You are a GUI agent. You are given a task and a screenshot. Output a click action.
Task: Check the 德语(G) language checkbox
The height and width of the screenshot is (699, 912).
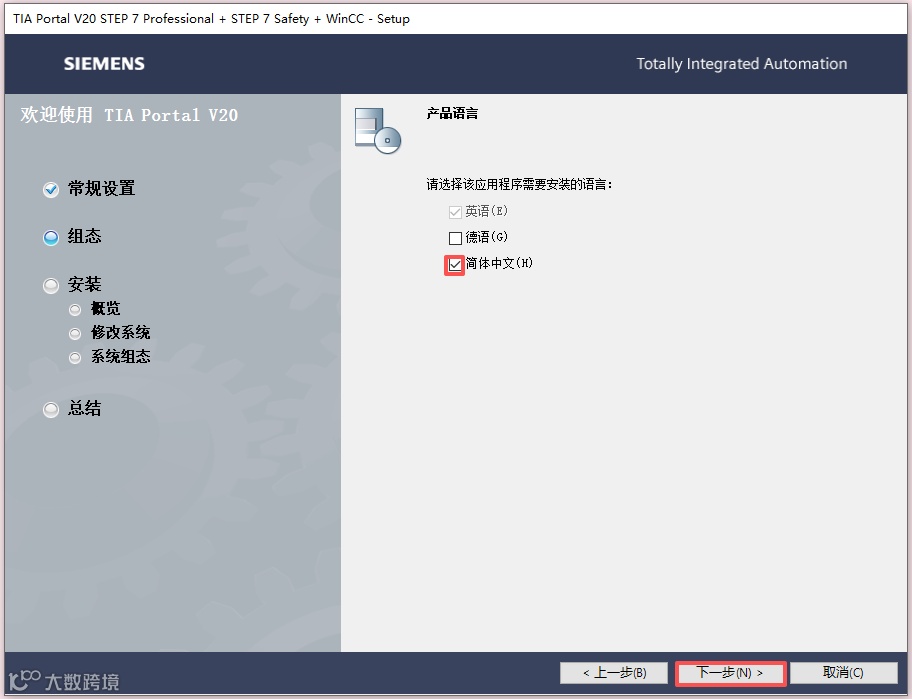455,238
